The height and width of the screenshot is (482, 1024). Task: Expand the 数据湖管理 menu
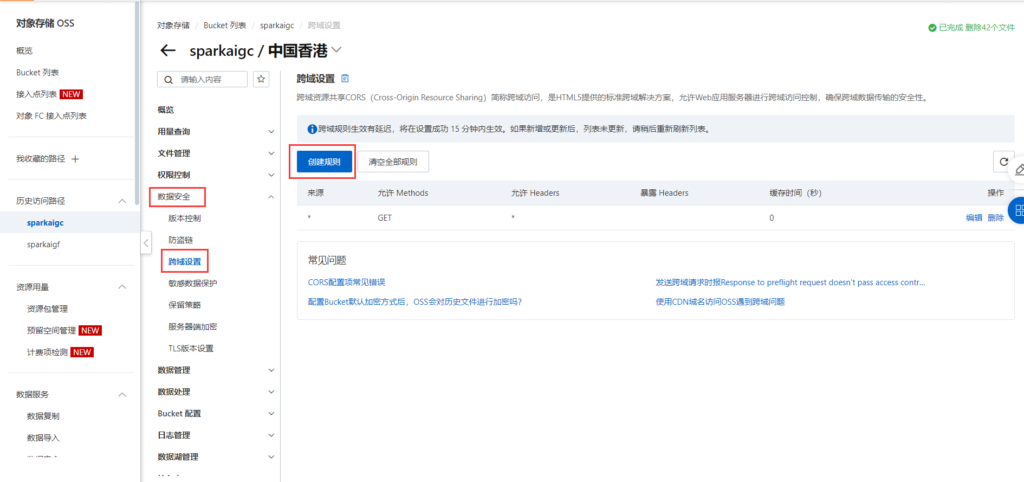pos(271,457)
